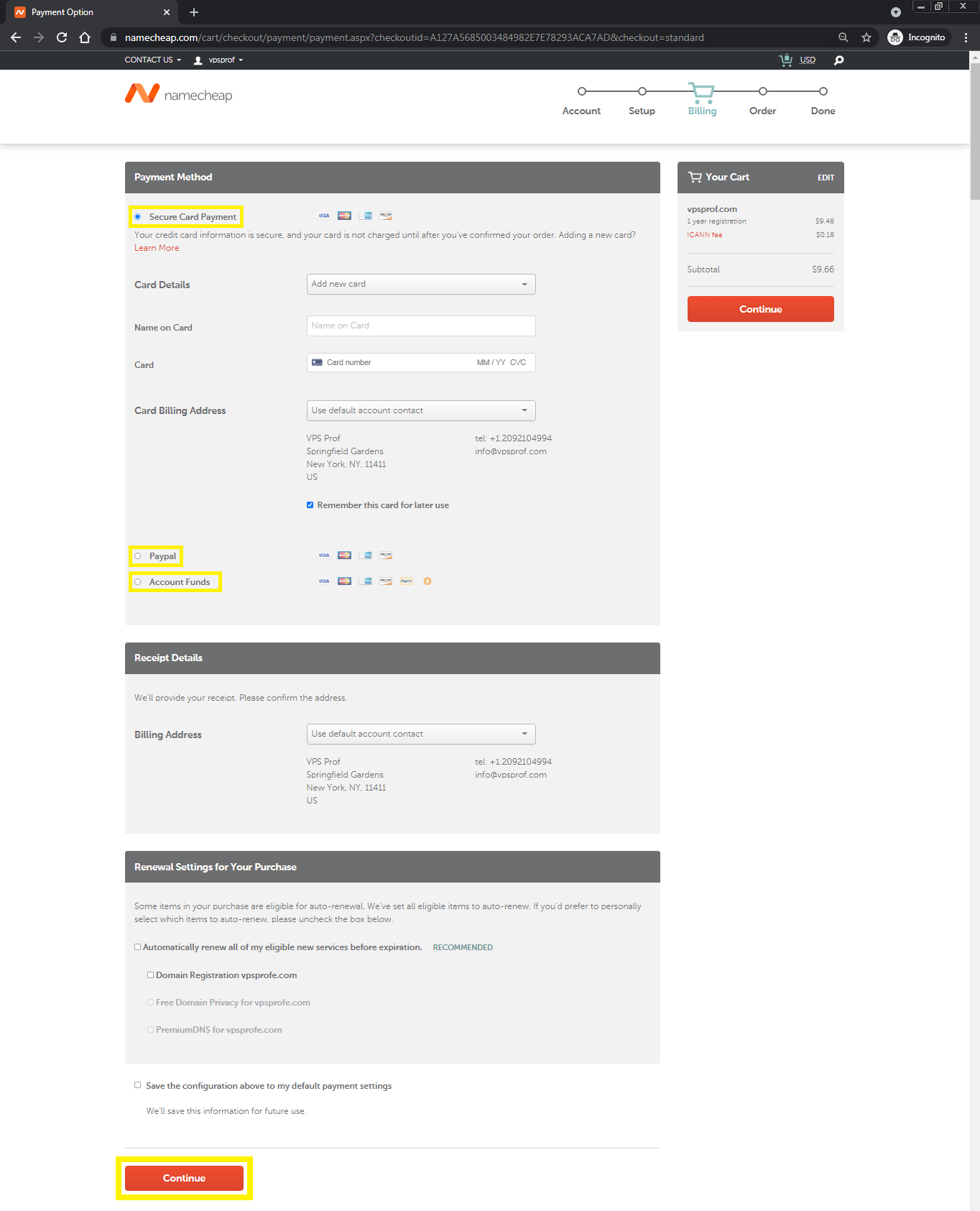Screen dimensions: 980x1211
Task: Open the zoom magnifier in address bar
Action: (843, 37)
